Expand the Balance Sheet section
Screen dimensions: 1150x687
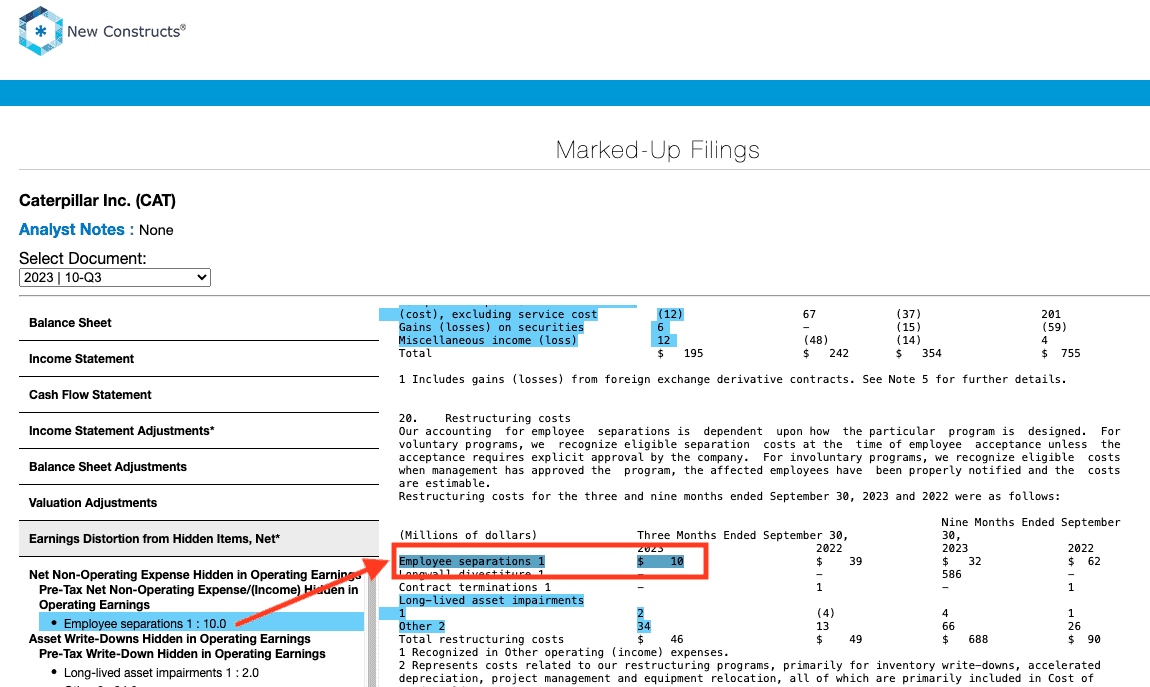pos(199,323)
